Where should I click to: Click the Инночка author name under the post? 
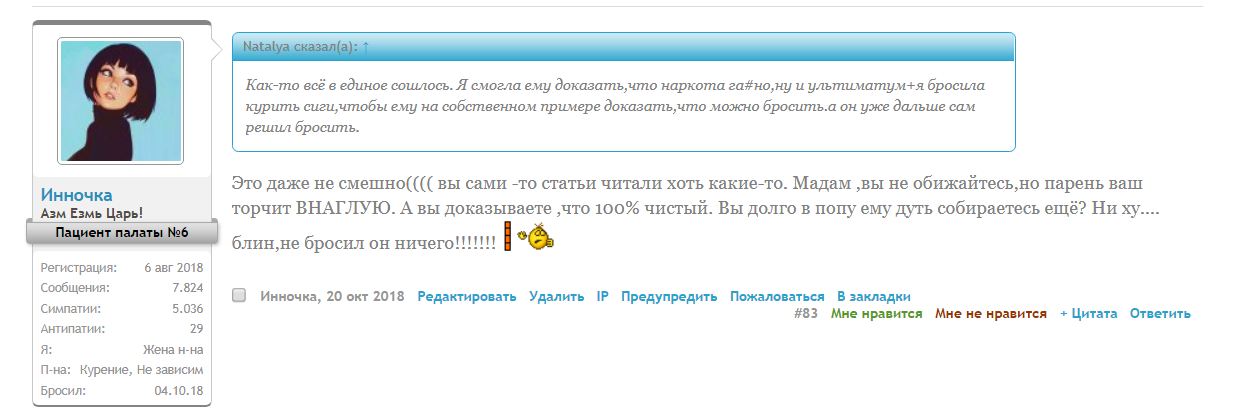pyautogui.click(x=289, y=297)
